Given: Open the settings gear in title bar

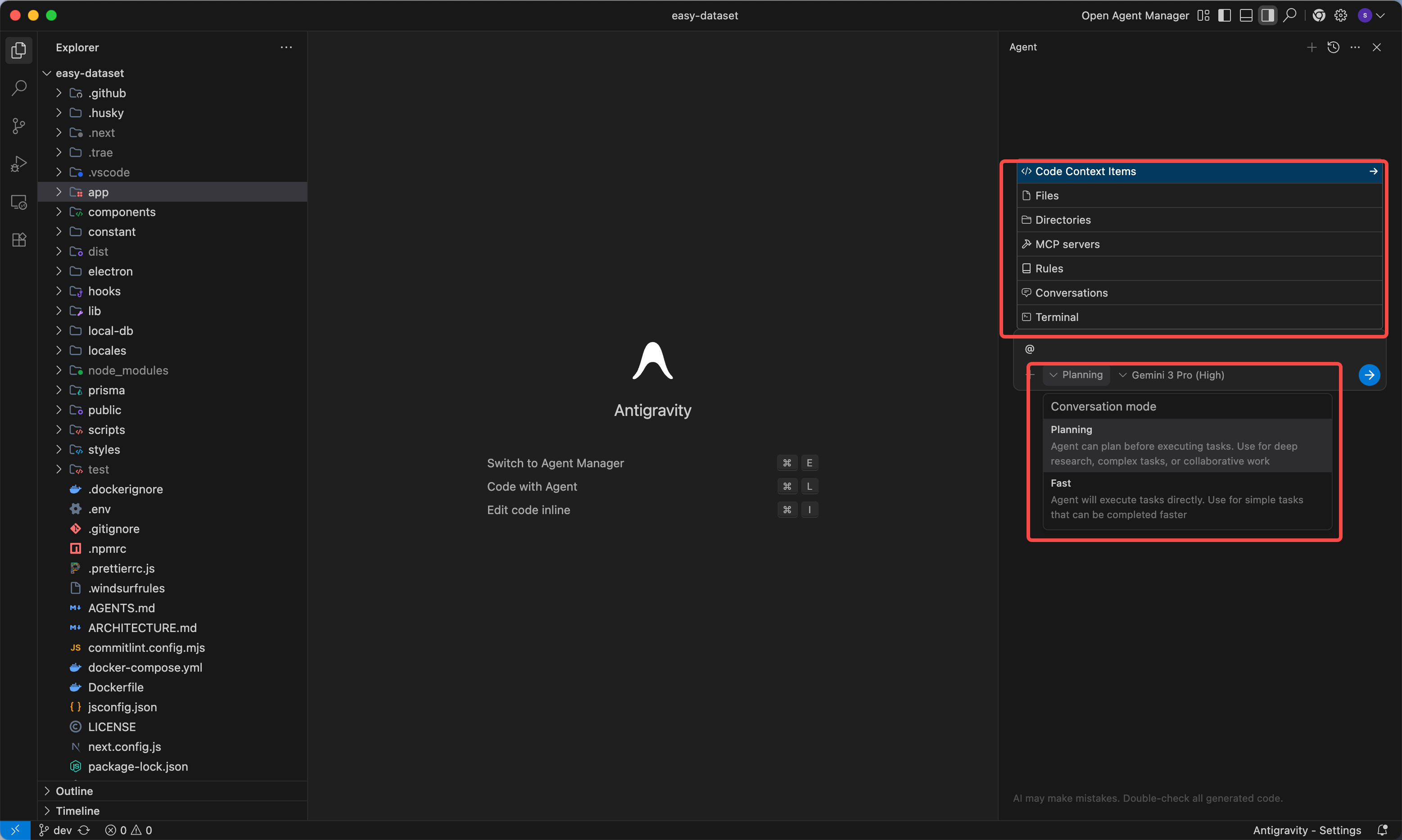Looking at the screenshot, I should [x=1340, y=16].
